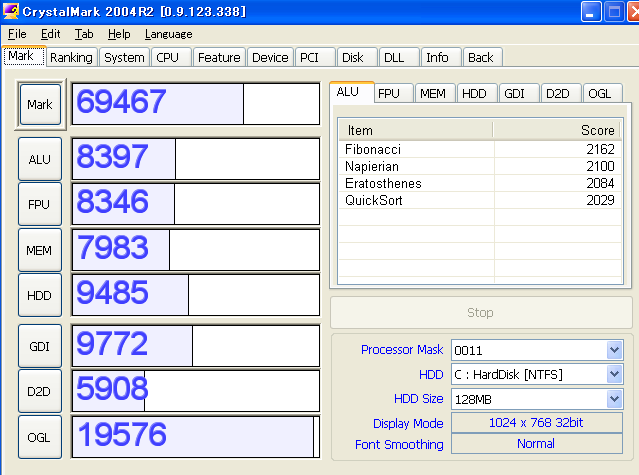This screenshot has width=639, height=475.
Task: Click the Stop button
Action: 481,312
